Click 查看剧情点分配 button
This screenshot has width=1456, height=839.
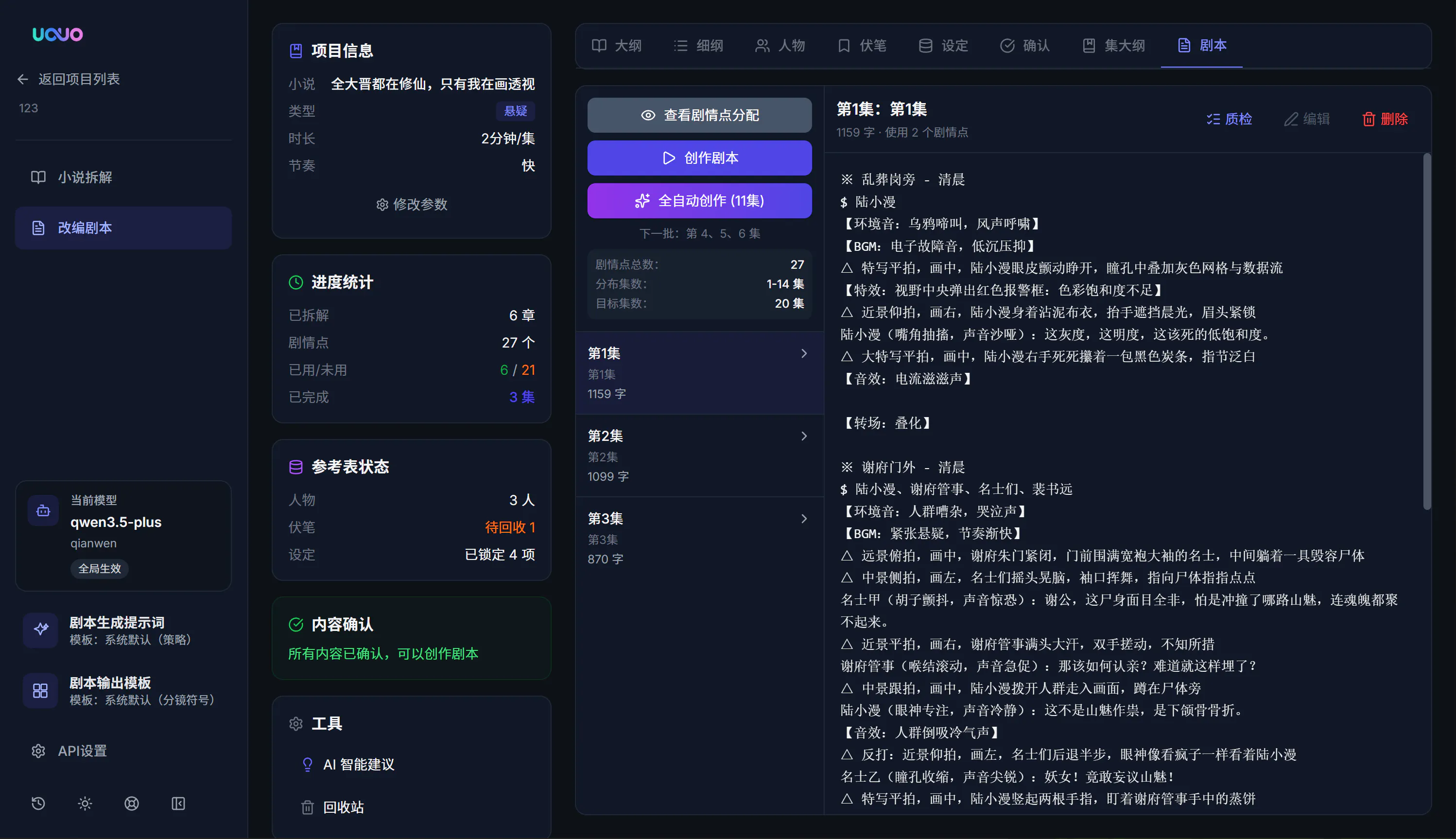click(699, 115)
